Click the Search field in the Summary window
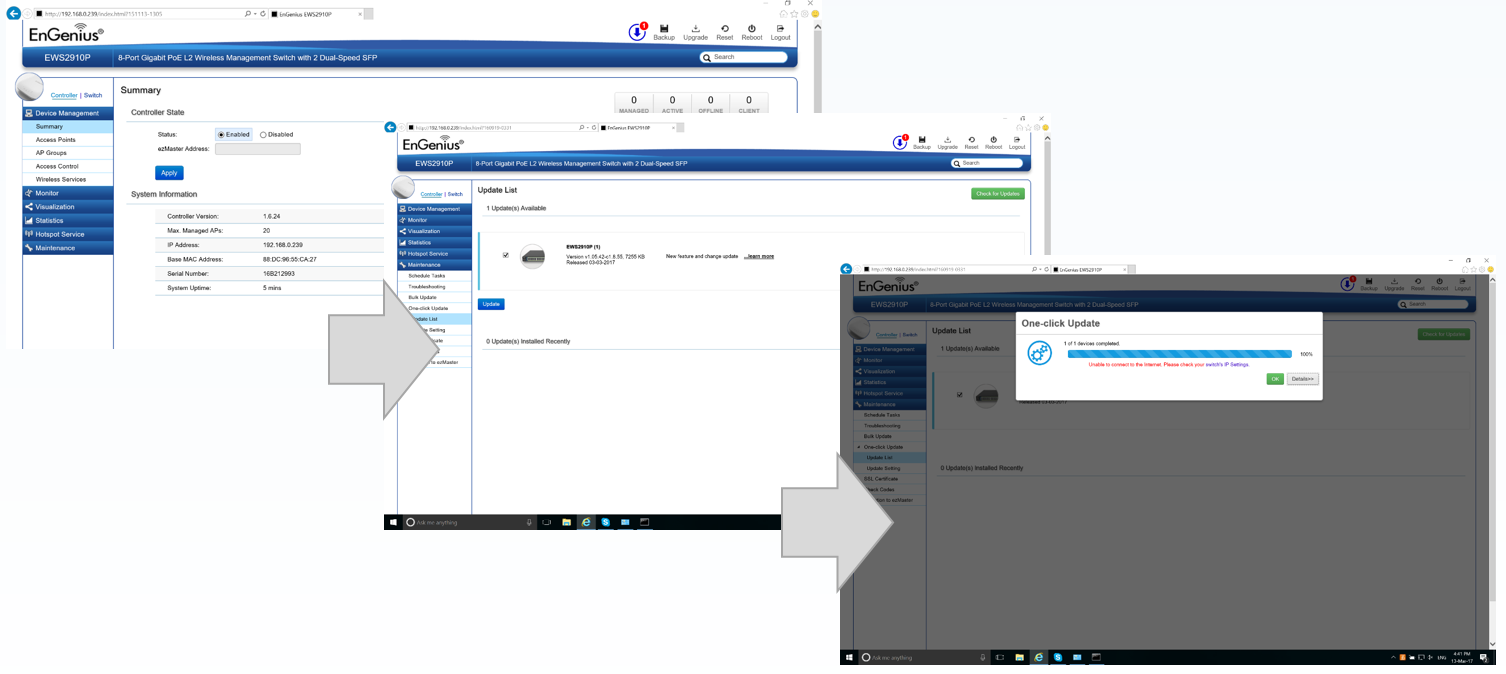Screen dimensions: 1506x674 [x=744, y=57]
